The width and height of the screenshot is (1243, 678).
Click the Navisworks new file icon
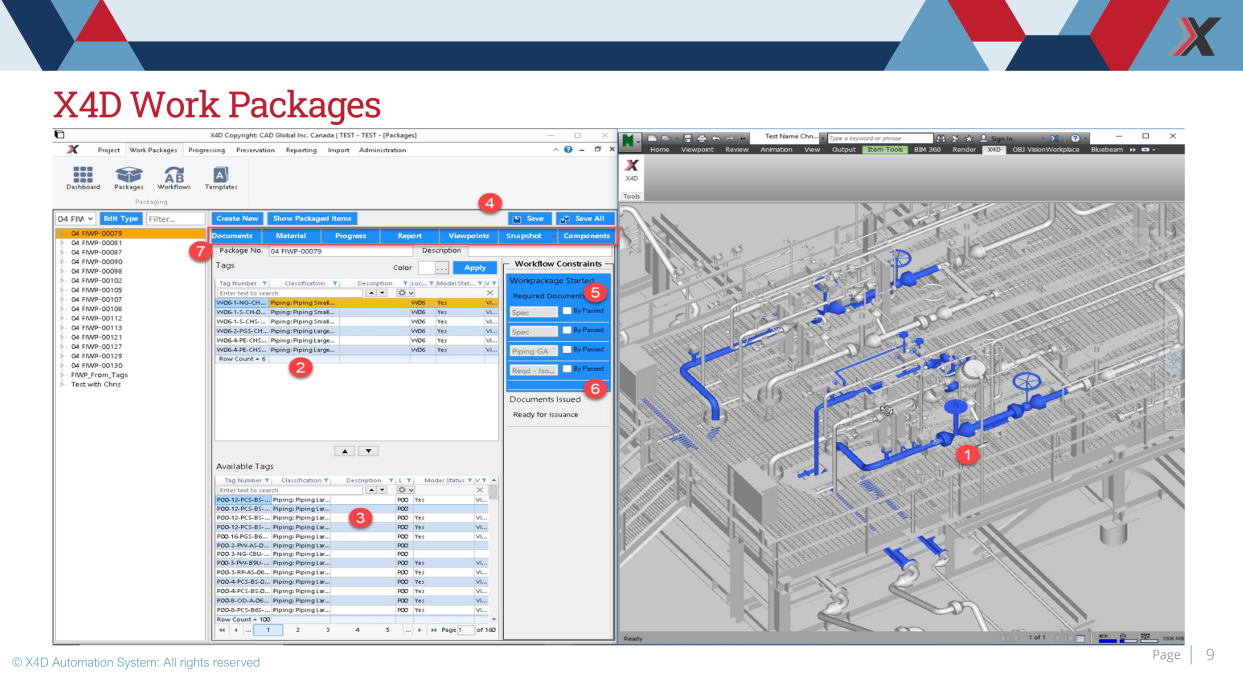pos(652,138)
